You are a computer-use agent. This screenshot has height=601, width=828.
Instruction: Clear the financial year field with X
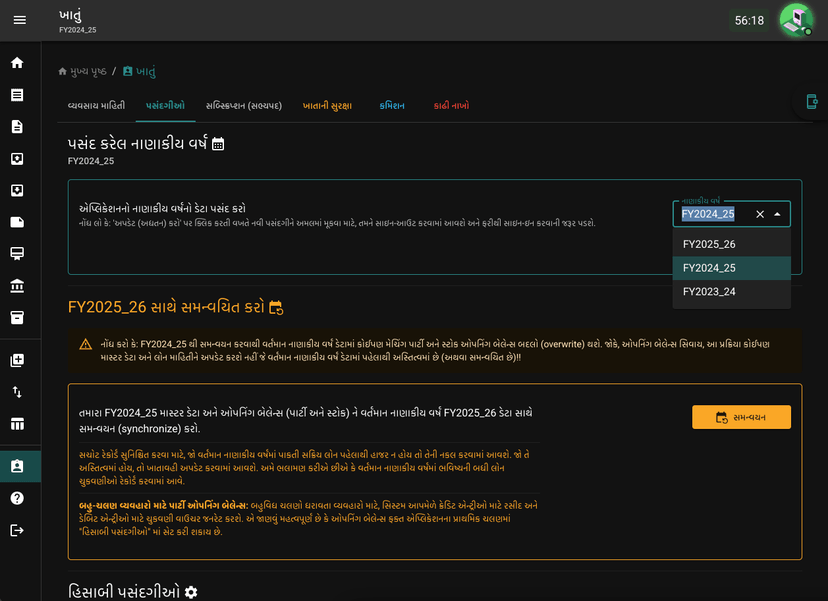(x=760, y=214)
